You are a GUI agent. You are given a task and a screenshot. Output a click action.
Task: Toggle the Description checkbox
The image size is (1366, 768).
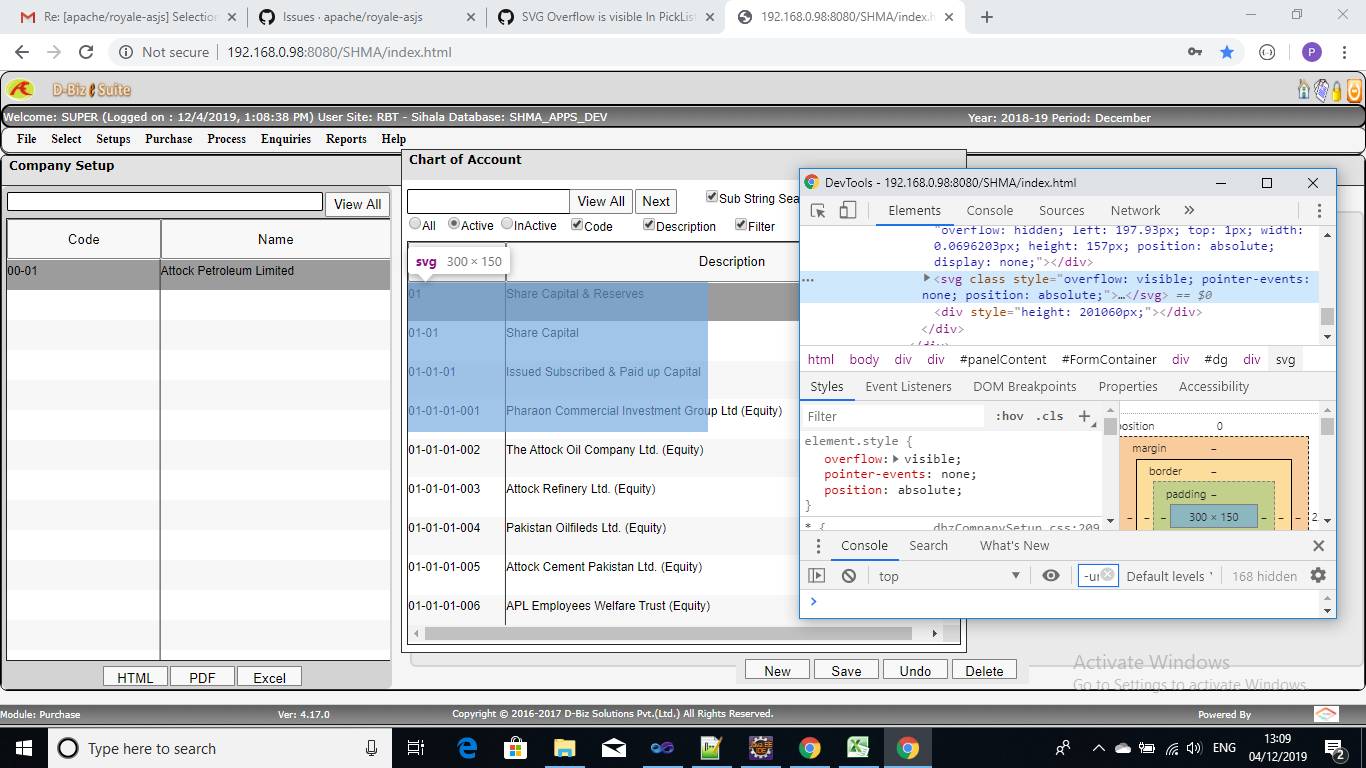pyautogui.click(x=649, y=225)
